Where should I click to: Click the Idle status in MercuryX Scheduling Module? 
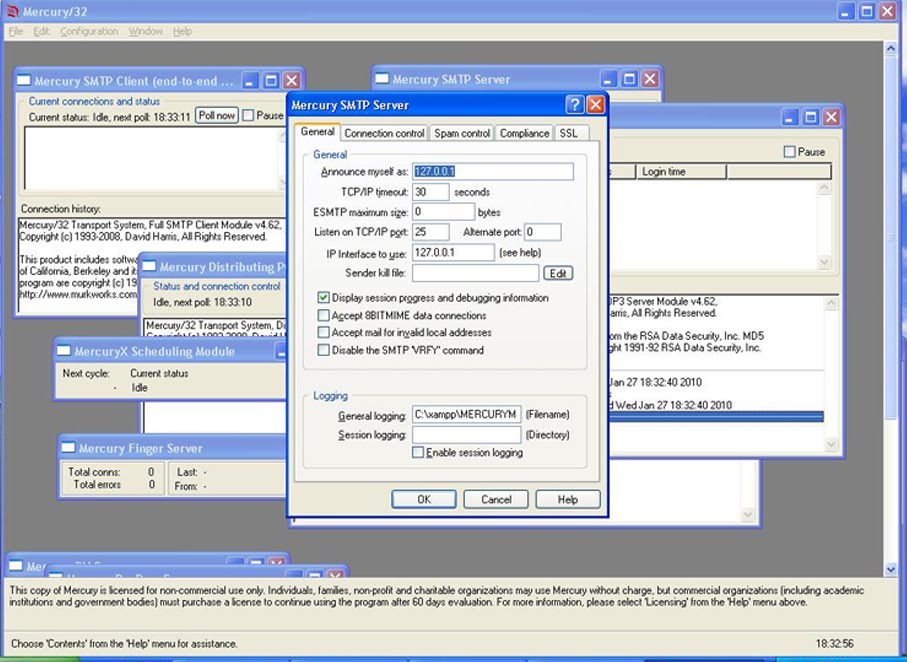click(x=139, y=388)
